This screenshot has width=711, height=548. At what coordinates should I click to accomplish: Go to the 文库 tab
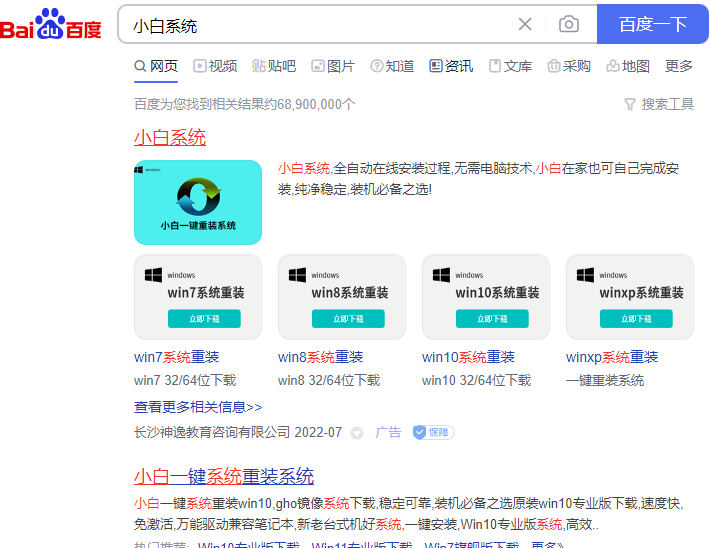coord(510,66)
